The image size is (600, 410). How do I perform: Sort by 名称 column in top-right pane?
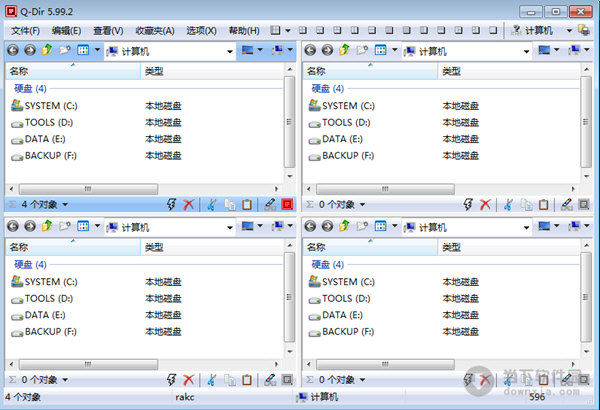pos(370,71)
